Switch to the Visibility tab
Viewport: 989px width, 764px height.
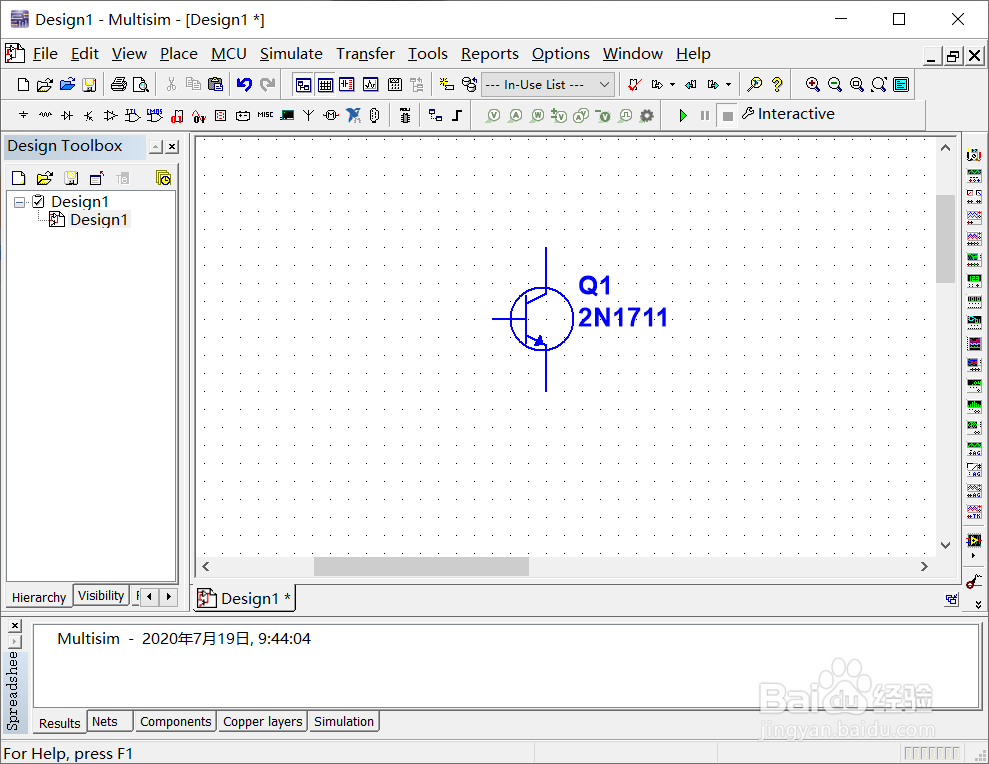[x=101, y=596]
